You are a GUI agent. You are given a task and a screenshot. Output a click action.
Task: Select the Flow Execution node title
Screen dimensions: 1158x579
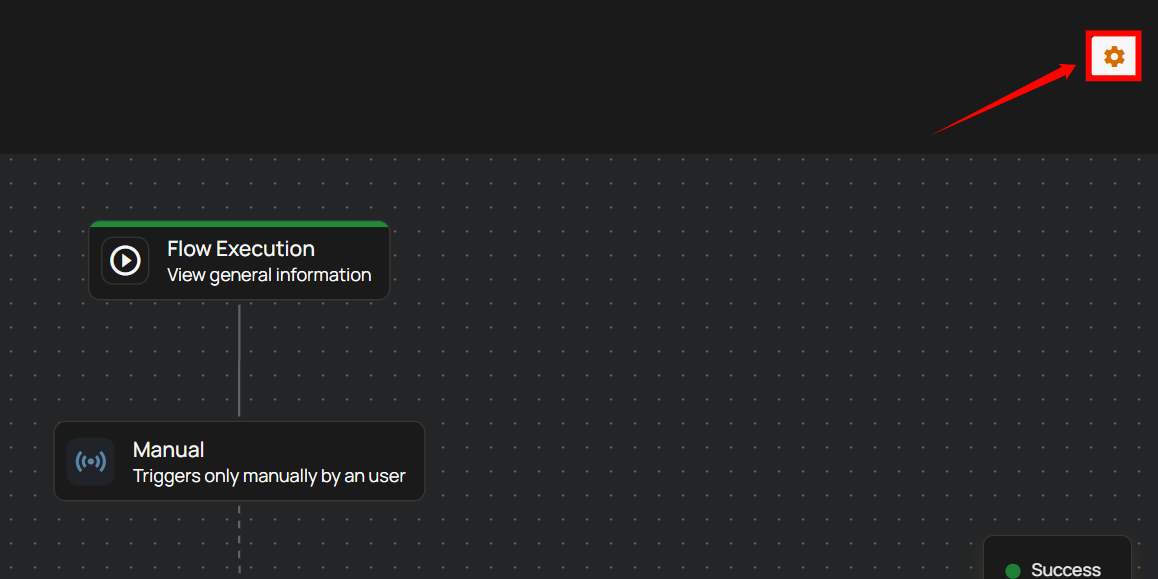point(240,249)
